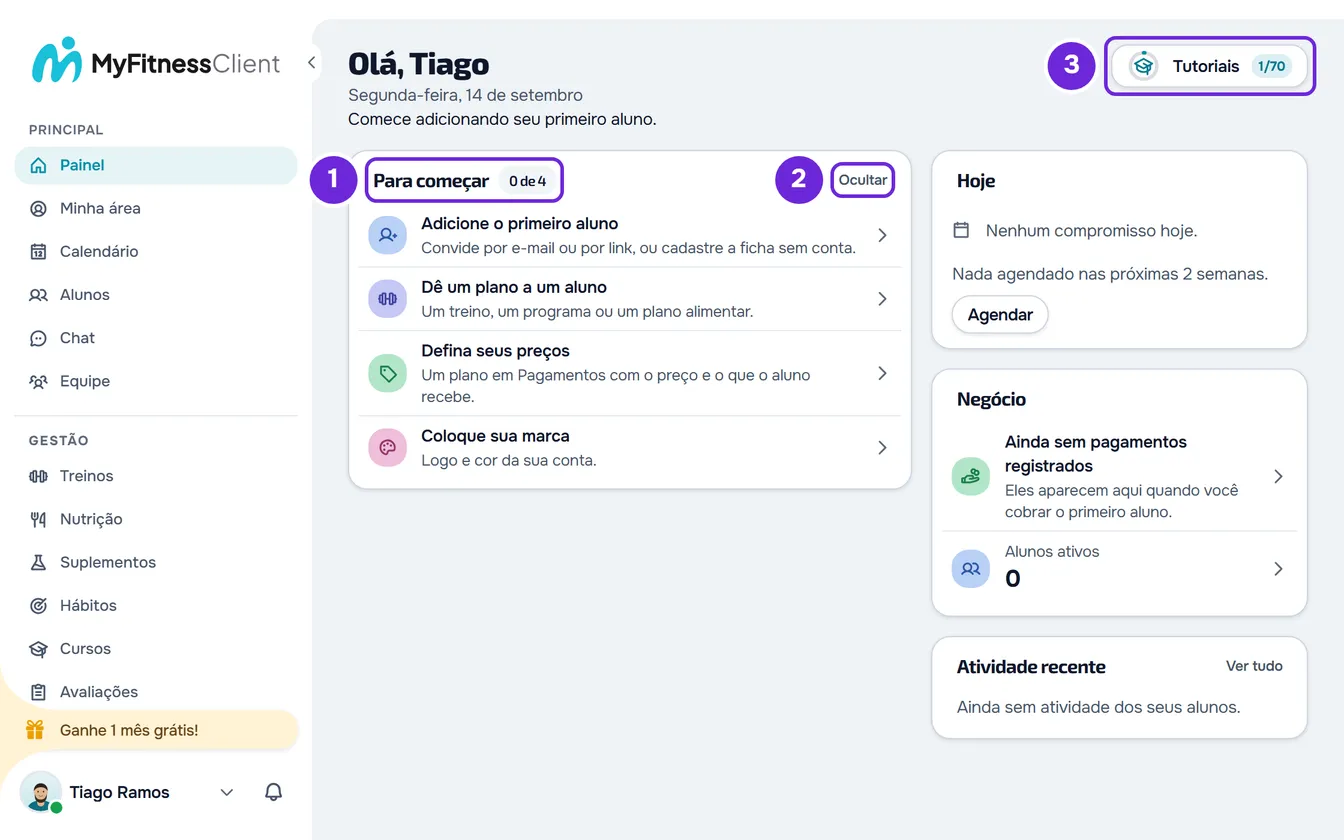Viewport: 1344px width, 840px height.
Task: Expand the Tiago Ramos account menu chevron
Action: click(227, 792)
